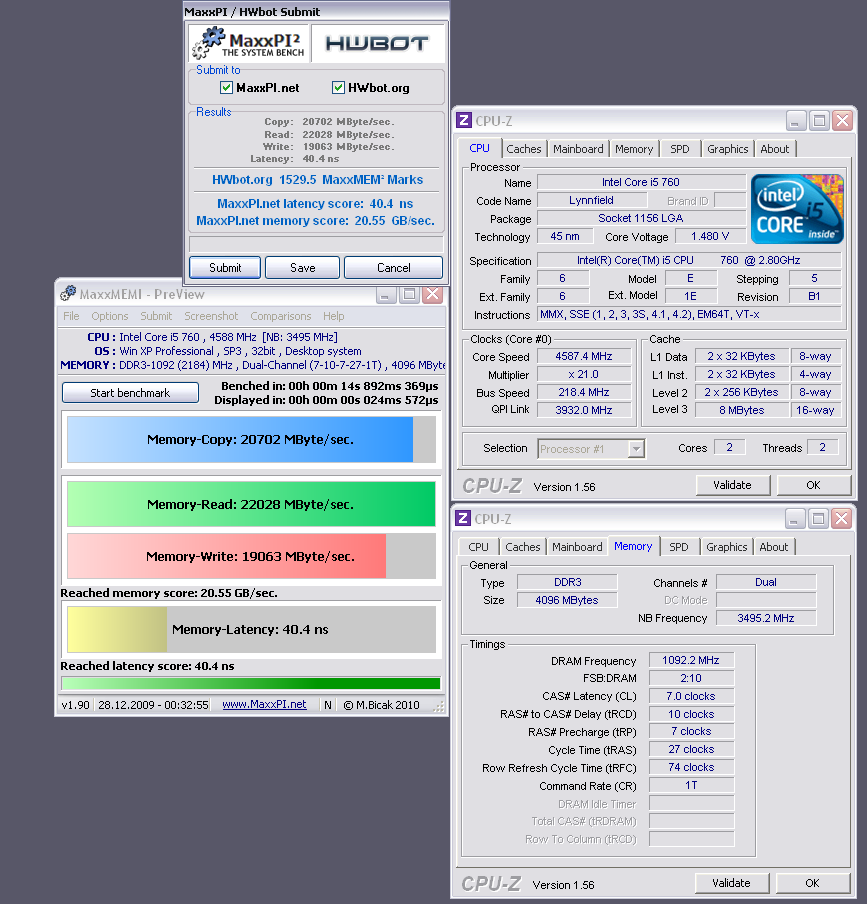
Task: Maximize the MaxxMEM PreView window
Action: pos(409,295)
